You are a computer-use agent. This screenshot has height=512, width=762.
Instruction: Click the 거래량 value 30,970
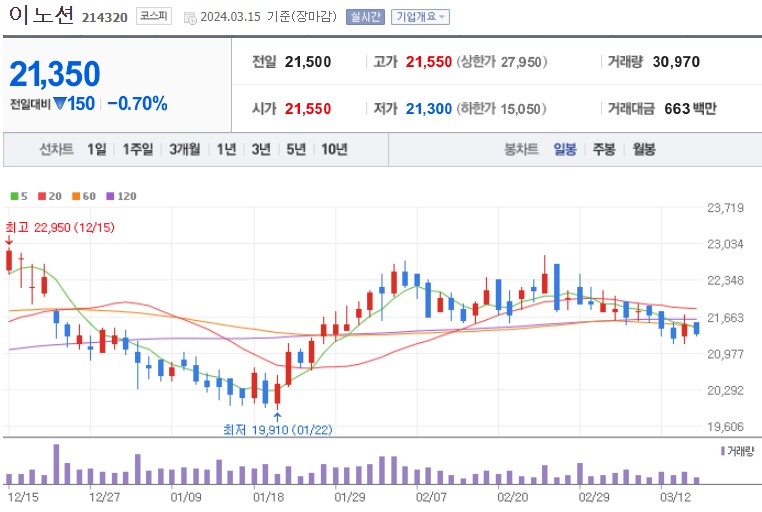[x=676, y=62]
